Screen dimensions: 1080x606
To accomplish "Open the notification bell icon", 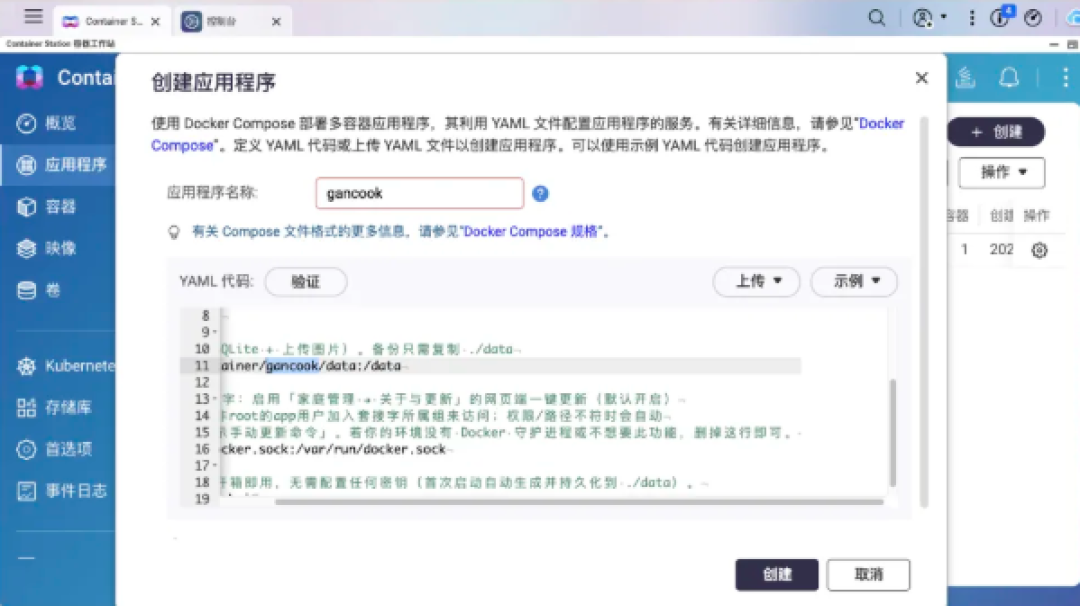I will click(x=1009, y=78).
